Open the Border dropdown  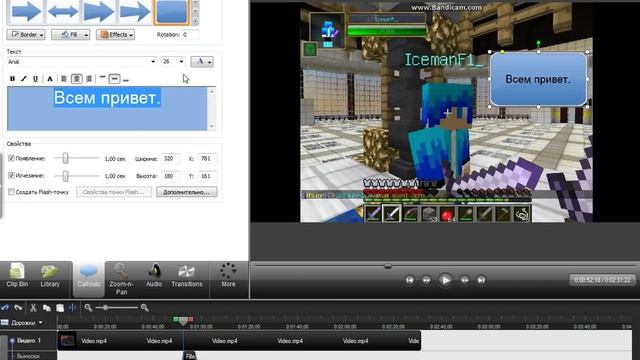[26, 35]
